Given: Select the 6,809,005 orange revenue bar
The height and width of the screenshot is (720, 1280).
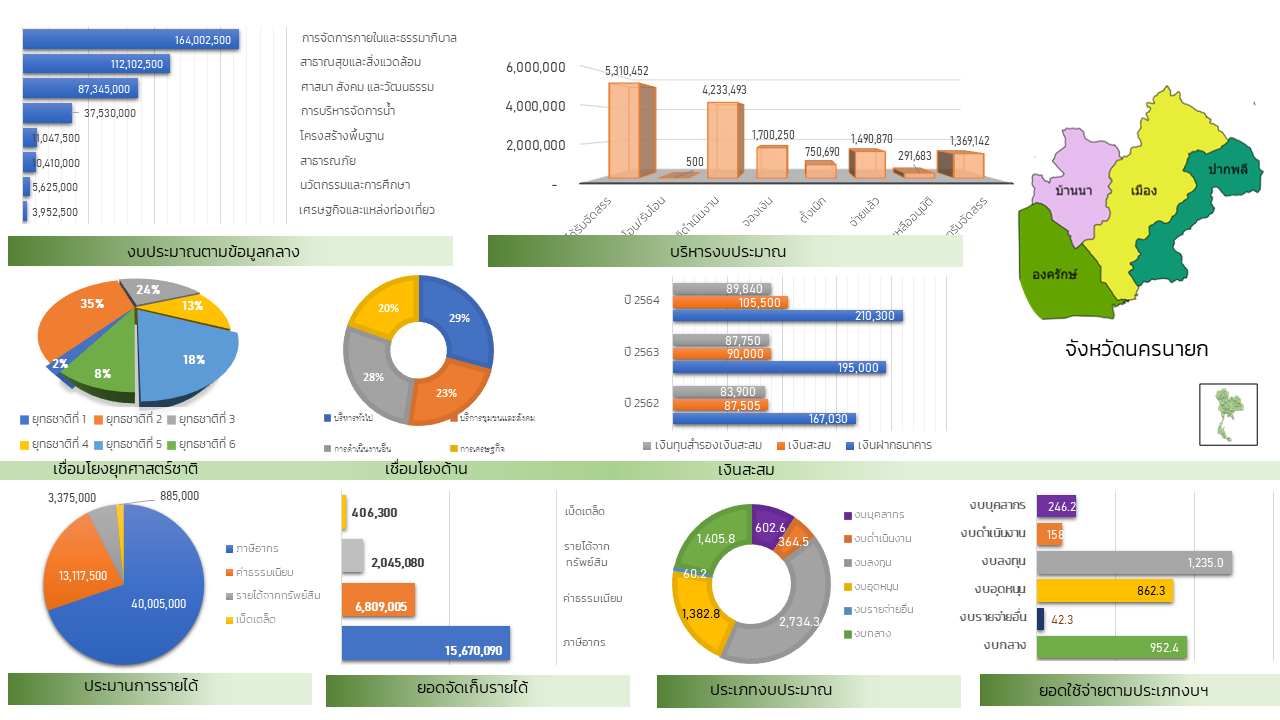Looking at the screenshot, I should (x=378, y=600).
